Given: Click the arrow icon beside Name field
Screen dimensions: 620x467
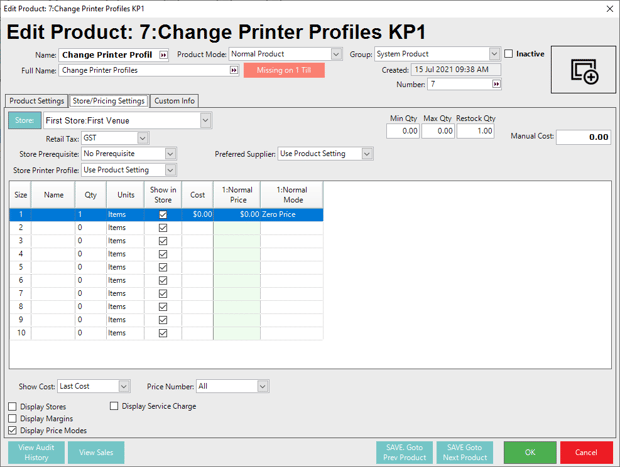Looking at the screenshot, I should [163, 55].
